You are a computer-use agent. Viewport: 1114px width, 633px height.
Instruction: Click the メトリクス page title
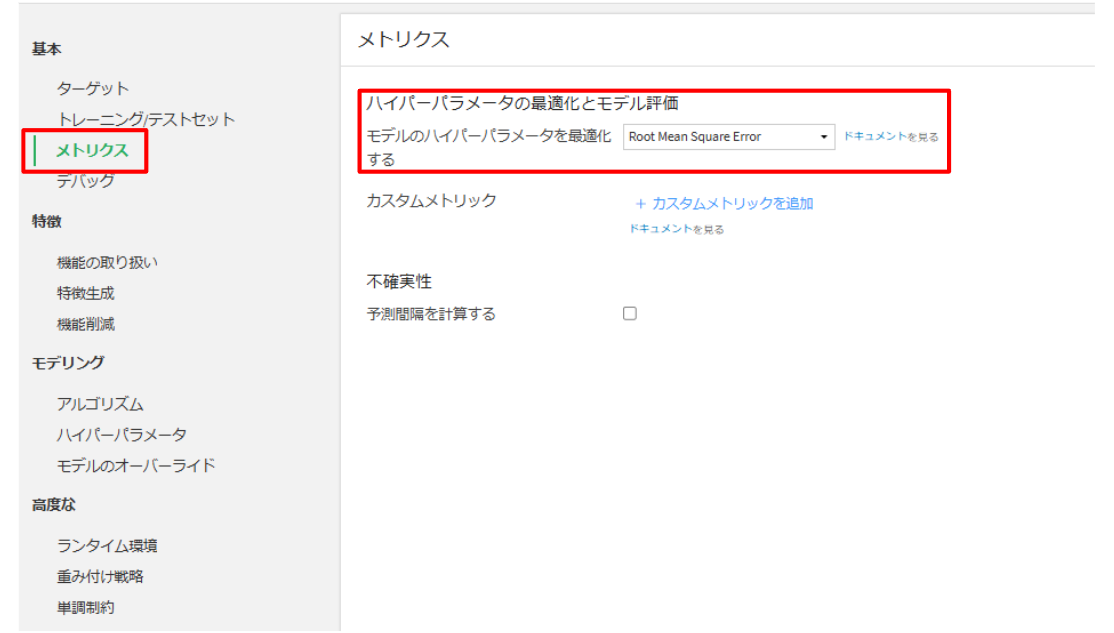[404, 40]
